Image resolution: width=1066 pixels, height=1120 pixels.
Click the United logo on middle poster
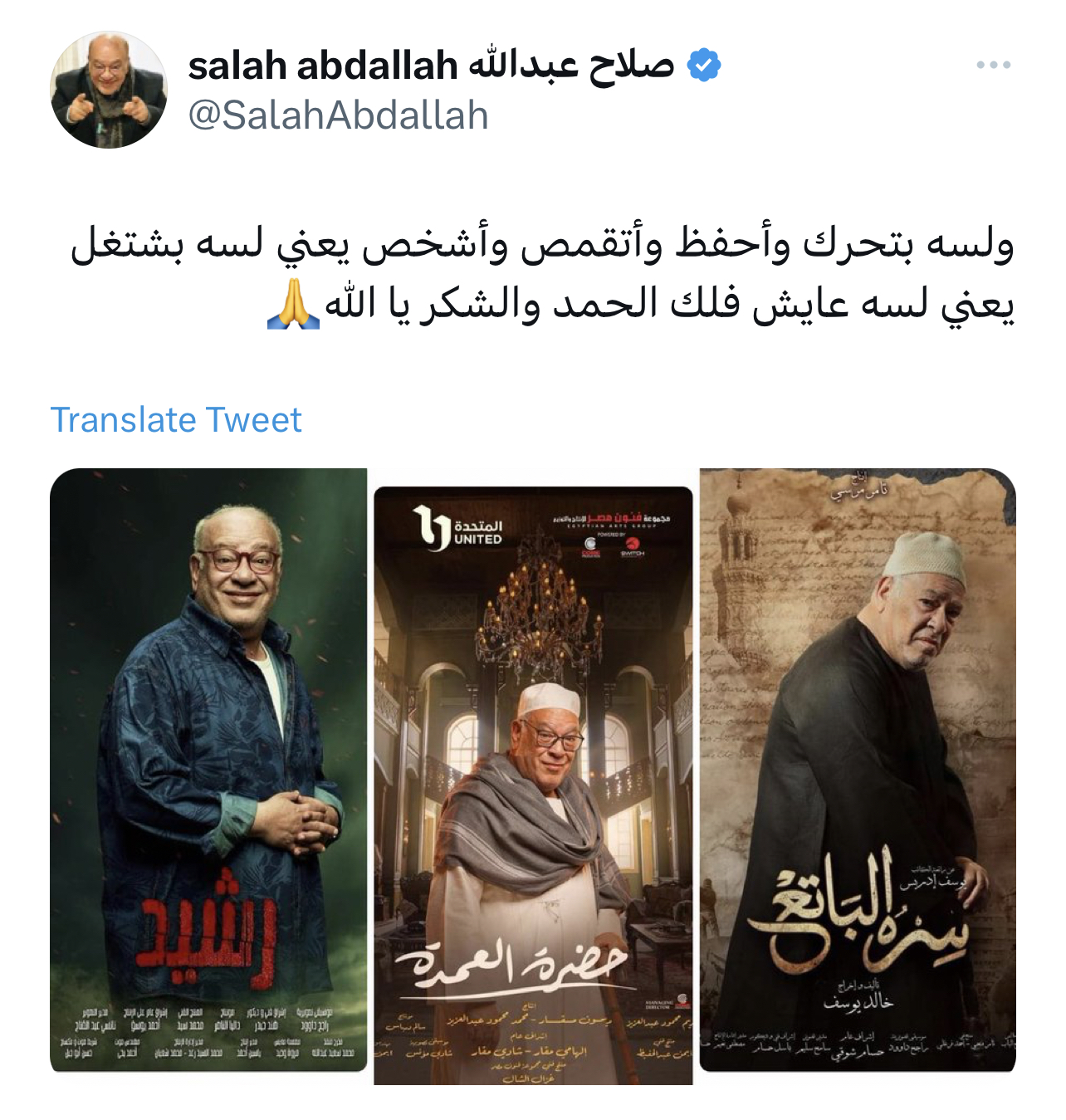click(x=458, y=529)
